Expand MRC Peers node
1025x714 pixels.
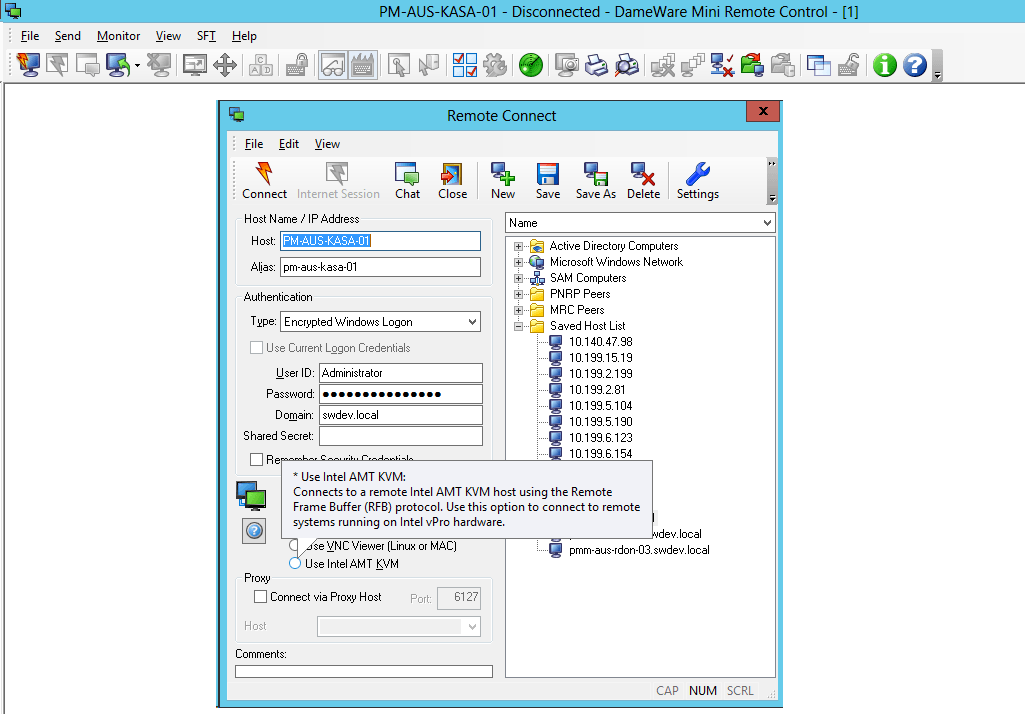(x=518, y=311)
